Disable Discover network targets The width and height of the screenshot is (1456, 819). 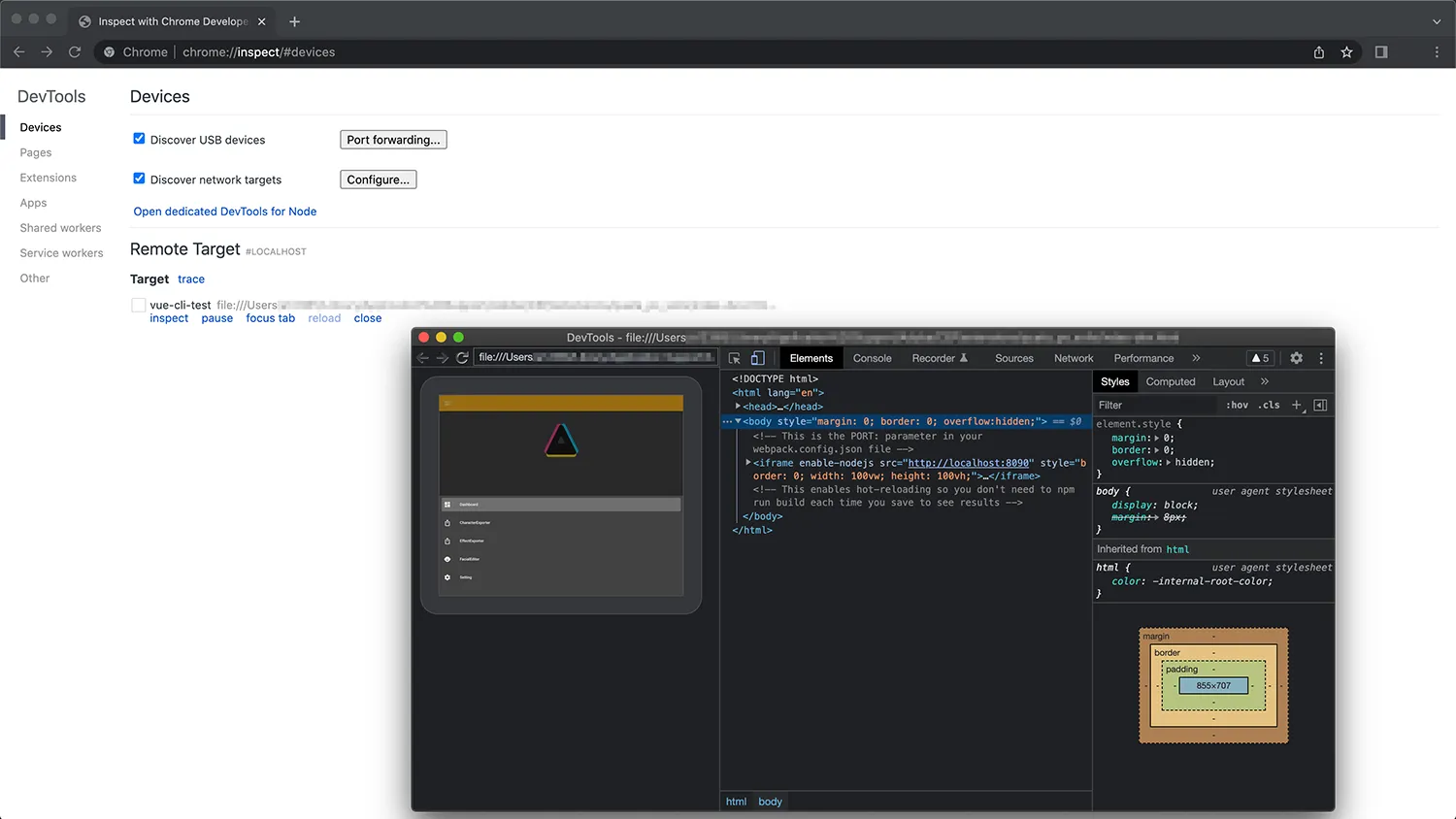coord(139,179)
